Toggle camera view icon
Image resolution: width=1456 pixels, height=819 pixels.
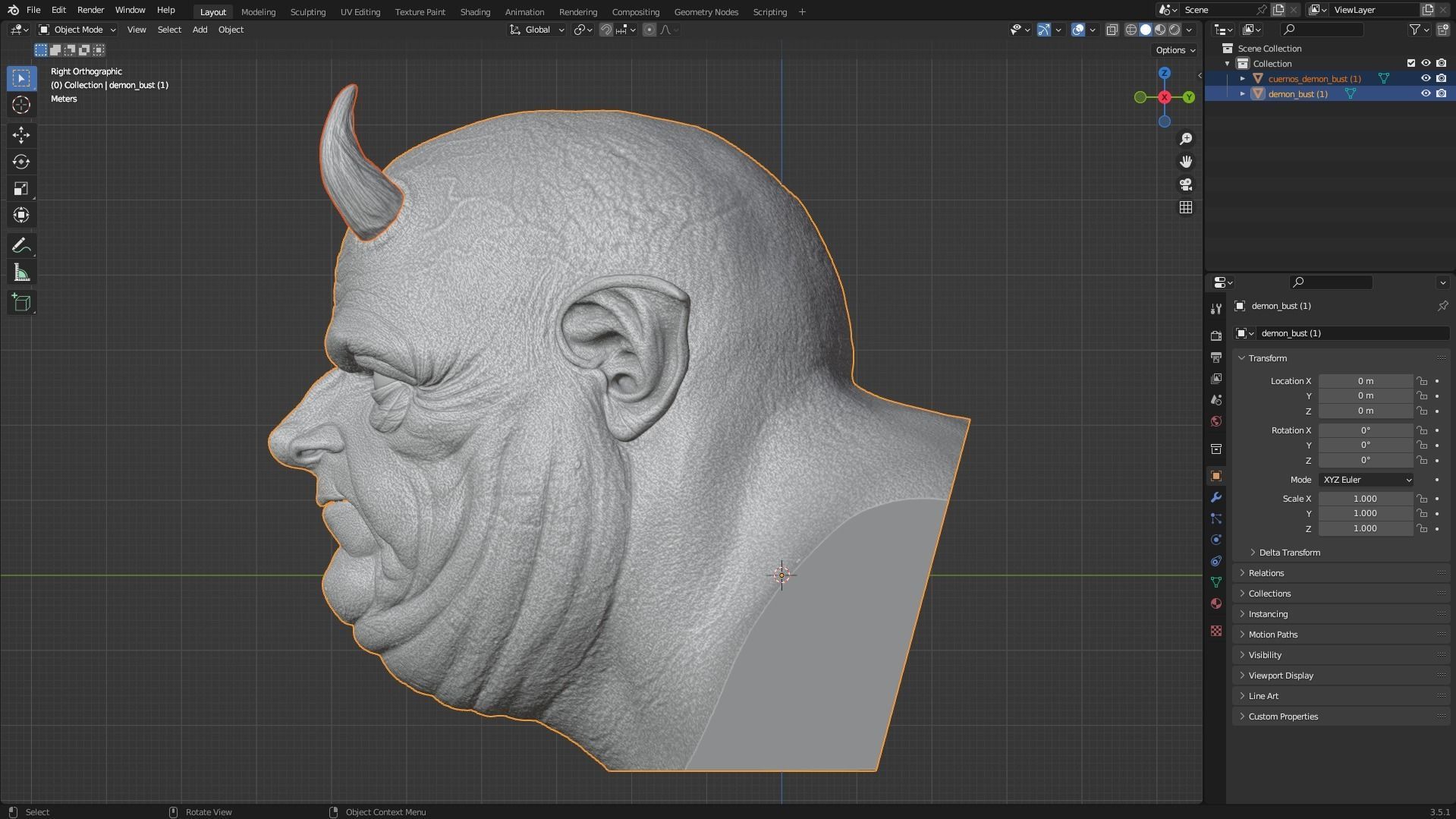(x=1186, y=184)
